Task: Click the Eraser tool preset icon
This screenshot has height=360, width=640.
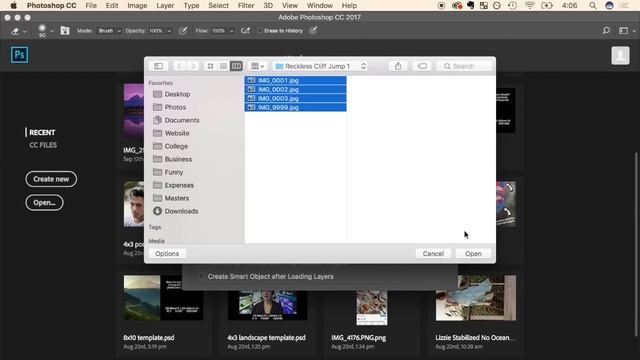Action: pos(16,31)
